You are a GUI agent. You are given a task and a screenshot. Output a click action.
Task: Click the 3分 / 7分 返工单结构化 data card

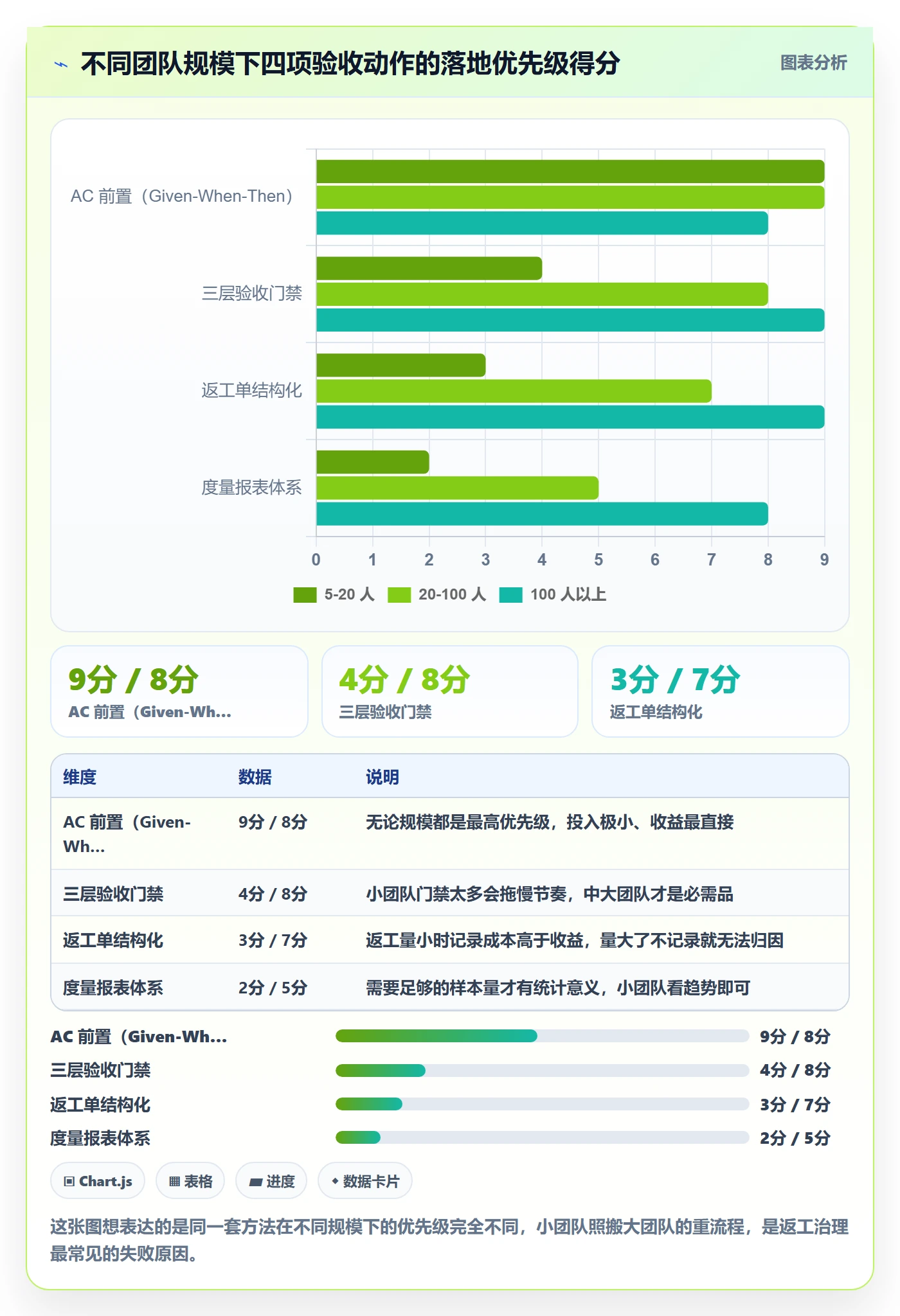click(x=721, y=691)
